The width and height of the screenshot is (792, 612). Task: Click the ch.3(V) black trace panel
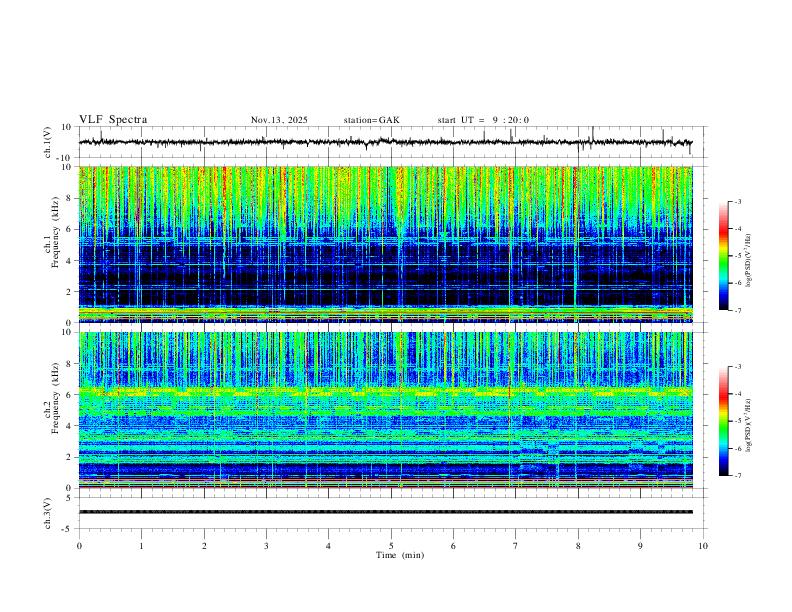[x=392, y=513]
